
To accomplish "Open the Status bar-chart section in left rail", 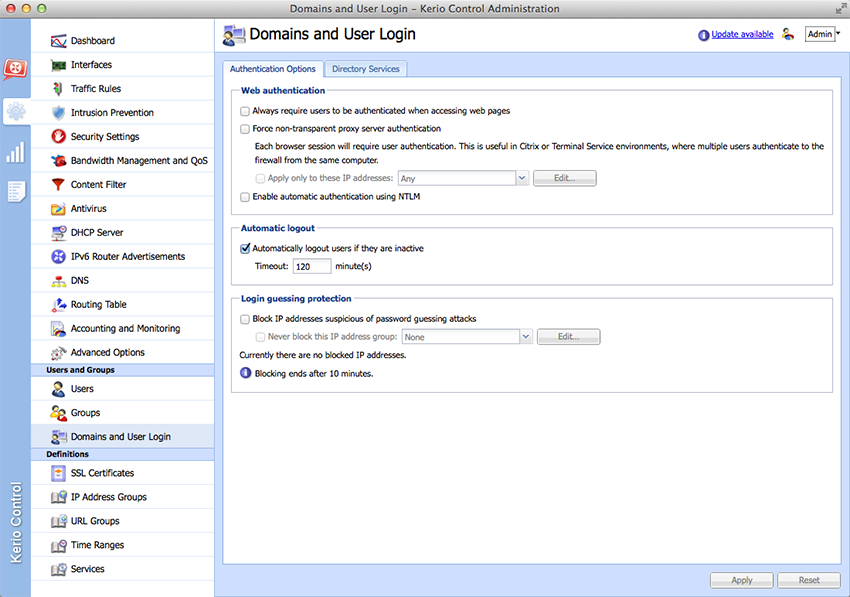I will click(x=15, y=152).
